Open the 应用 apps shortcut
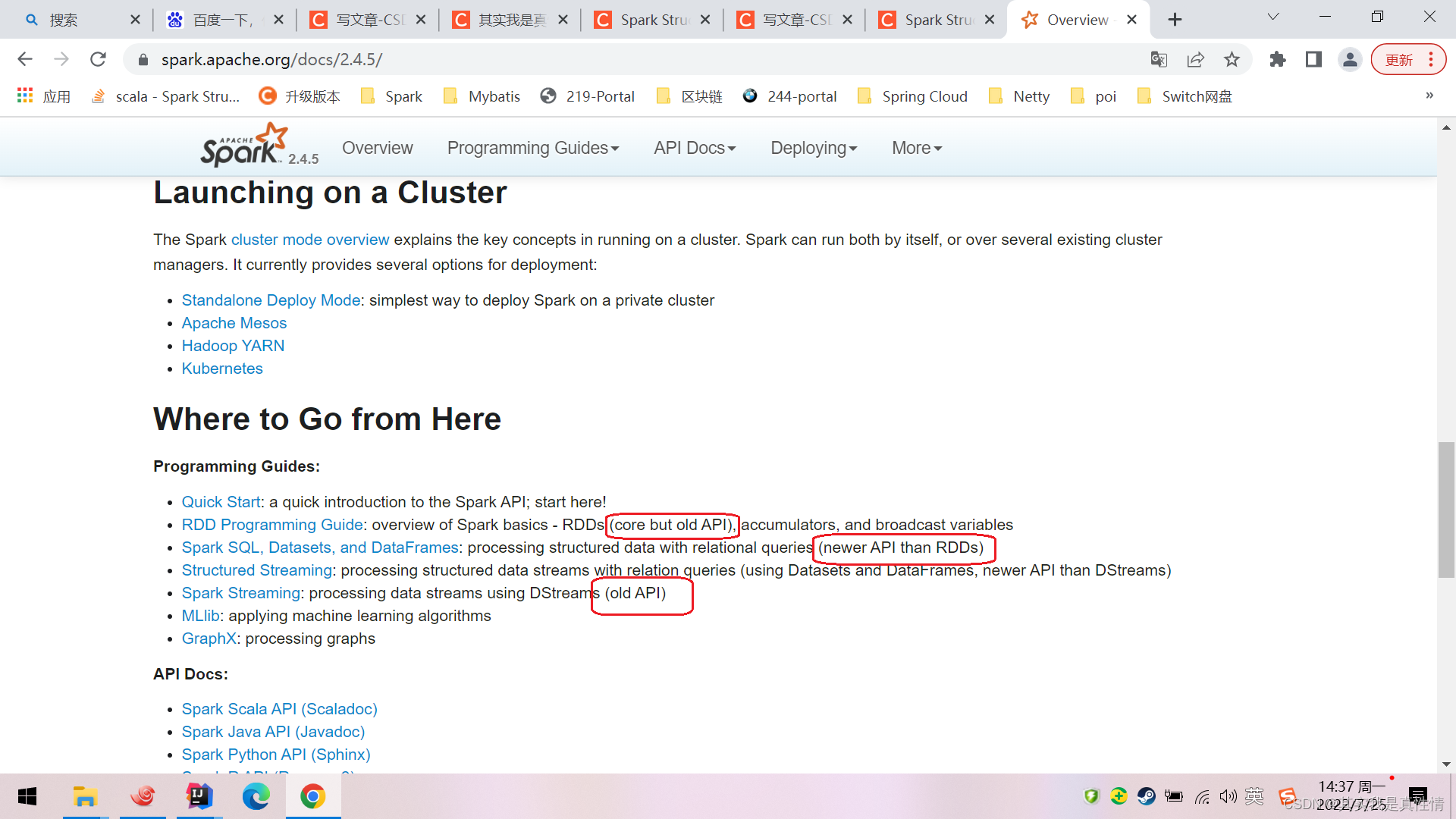 coord(44,96)
